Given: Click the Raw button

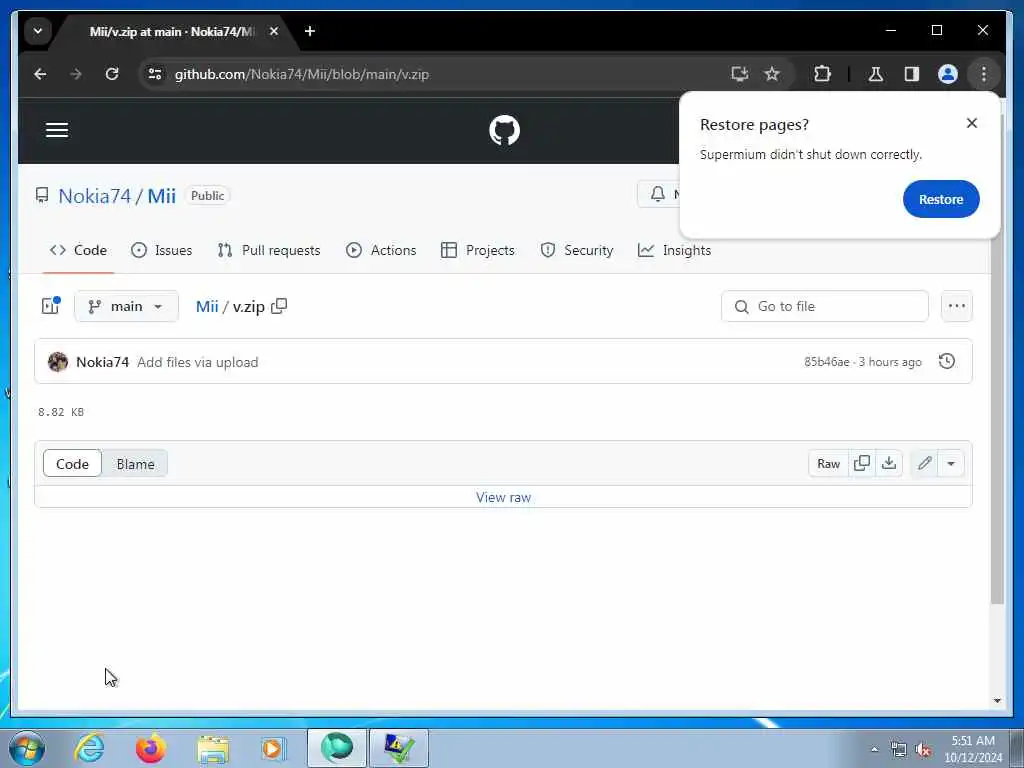Looking at the screenshot, I should pyautogui.click(x=828, y=463).
